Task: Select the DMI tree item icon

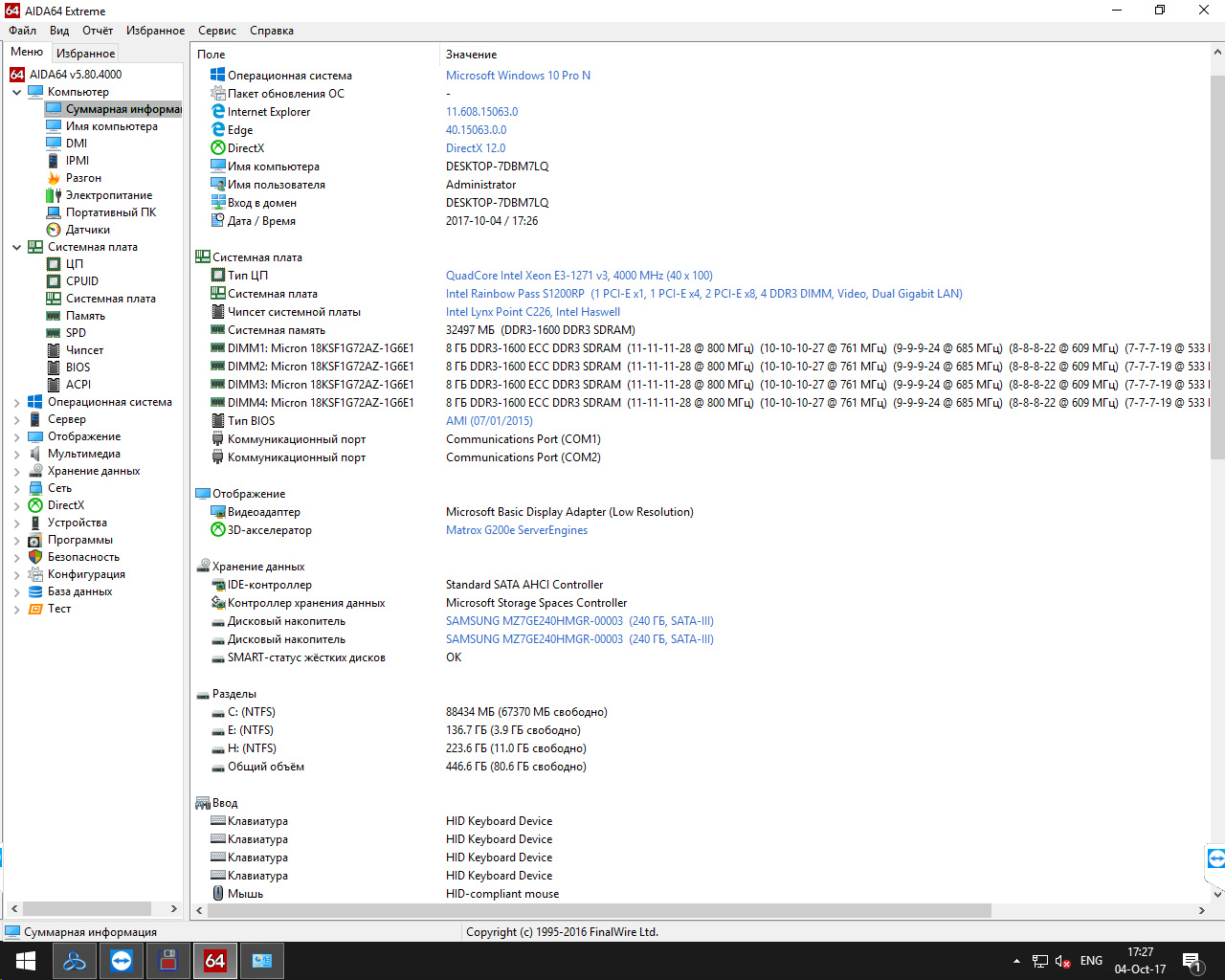Action: pos(54,144)
